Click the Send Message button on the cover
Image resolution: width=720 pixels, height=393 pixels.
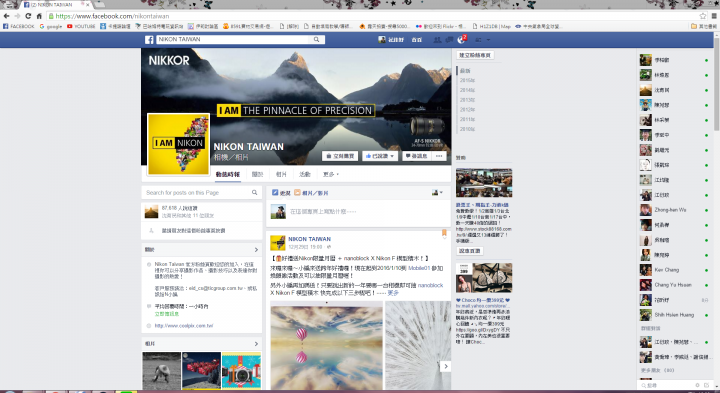pos(416,156)
